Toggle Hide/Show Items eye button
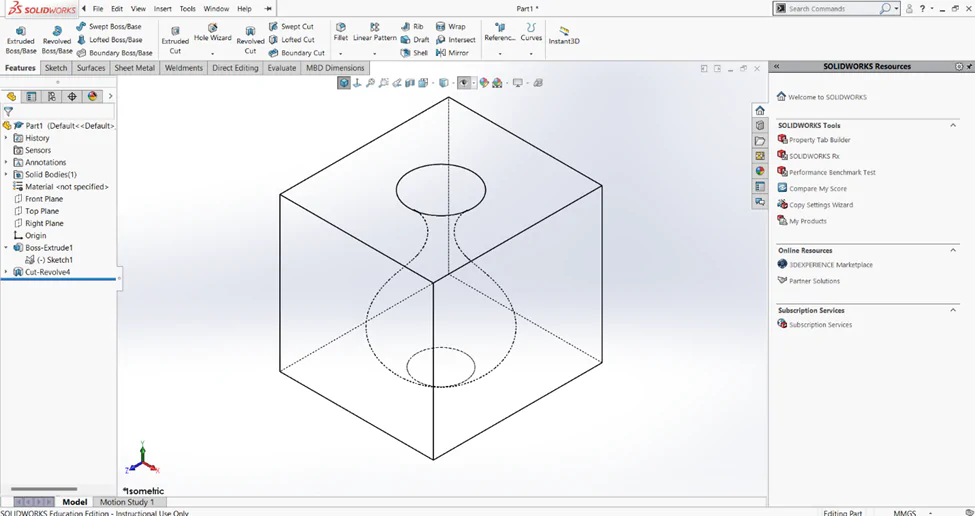The image size is (975, 516). pos(464,83)
